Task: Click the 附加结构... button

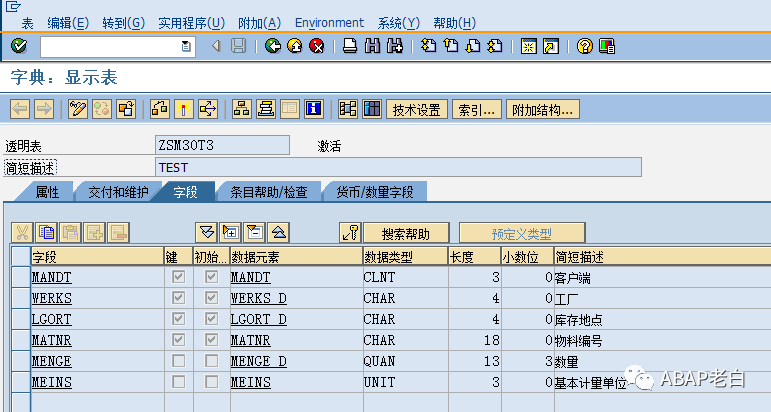Action: [x=543, y=109]
